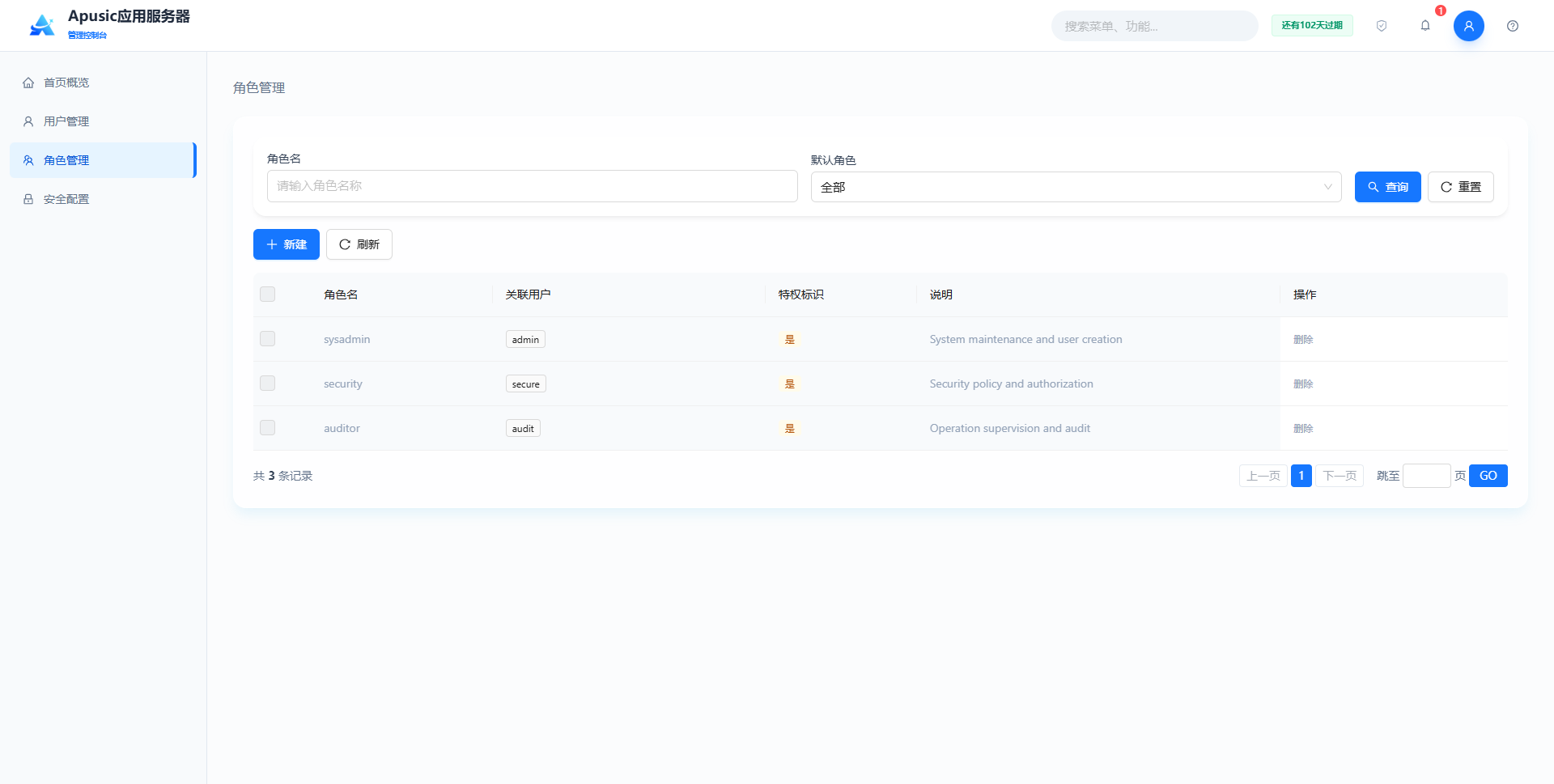Toggle the select-all checkbox in table header

point(268,294)
